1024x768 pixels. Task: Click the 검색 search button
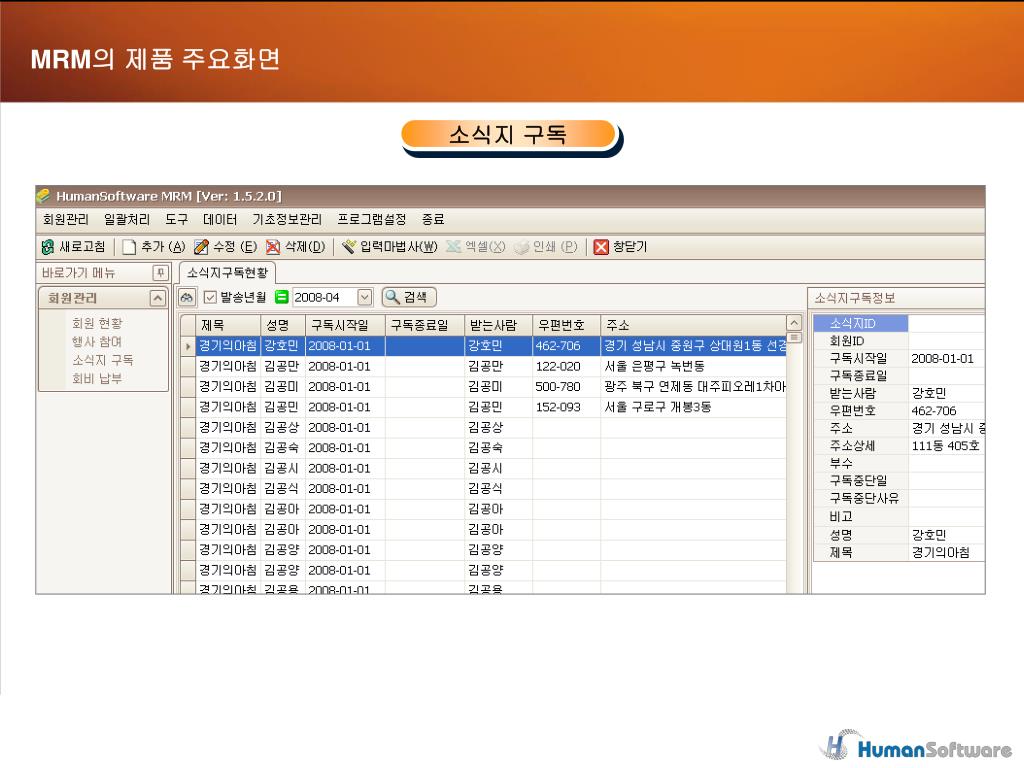click(x=409, y=297)
